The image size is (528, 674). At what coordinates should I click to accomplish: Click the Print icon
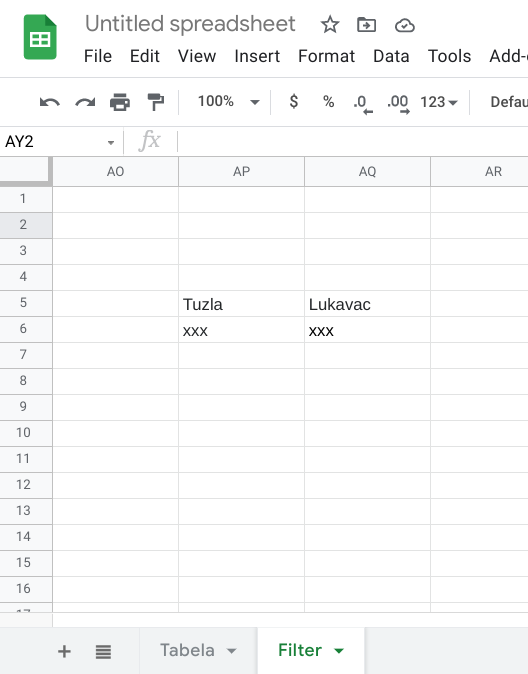pyautogui.click(x=120, y=102)
